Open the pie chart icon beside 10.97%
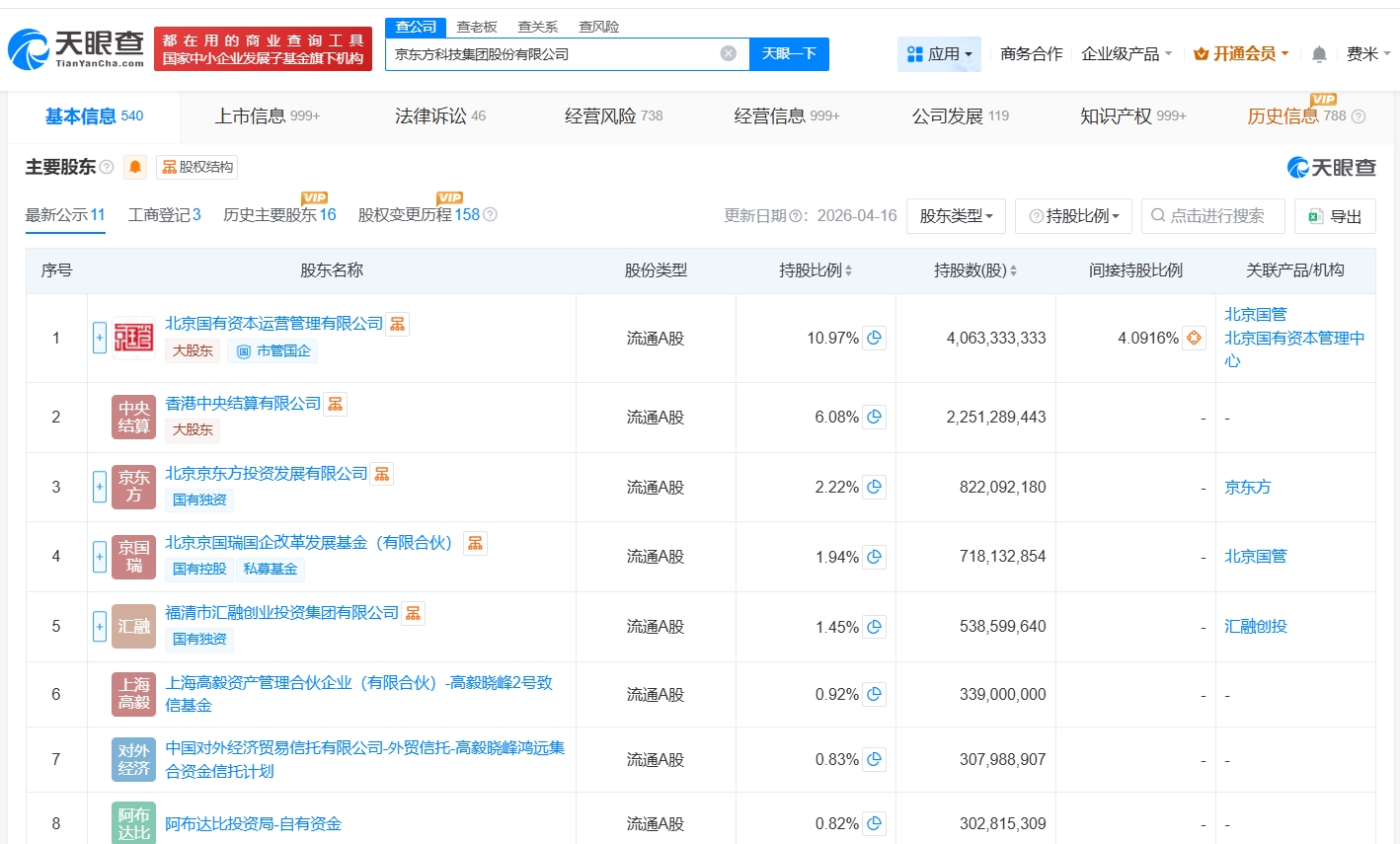Image resolution: width=1400 pixels, height=844 pixels. [x=874, y=338]
